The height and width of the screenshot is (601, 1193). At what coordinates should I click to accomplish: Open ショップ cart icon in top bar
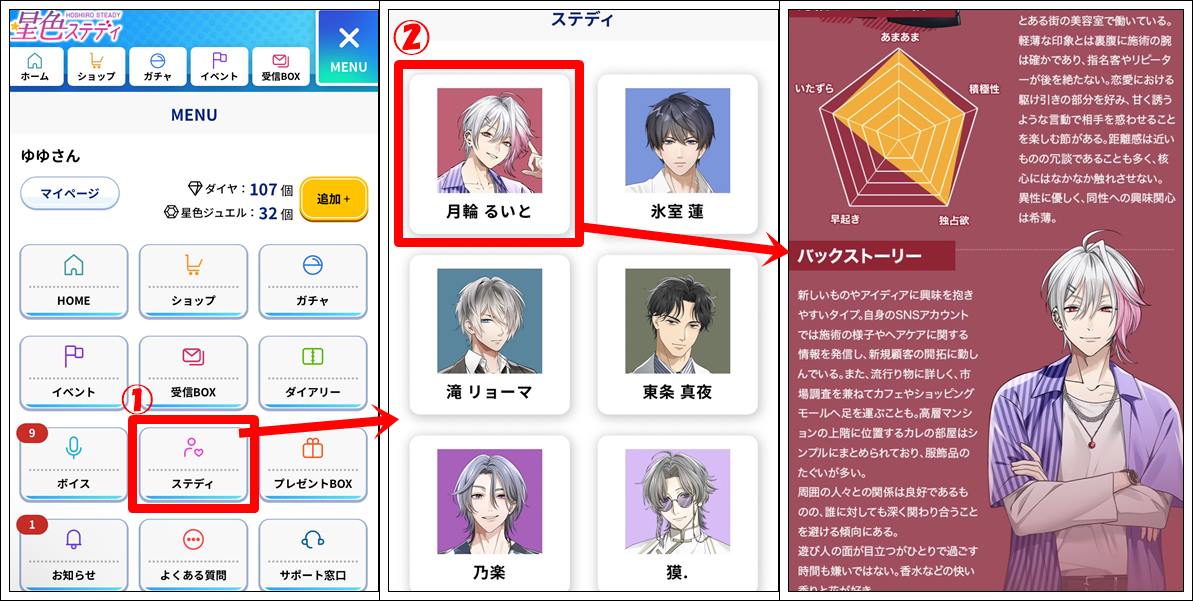(96, 66)
